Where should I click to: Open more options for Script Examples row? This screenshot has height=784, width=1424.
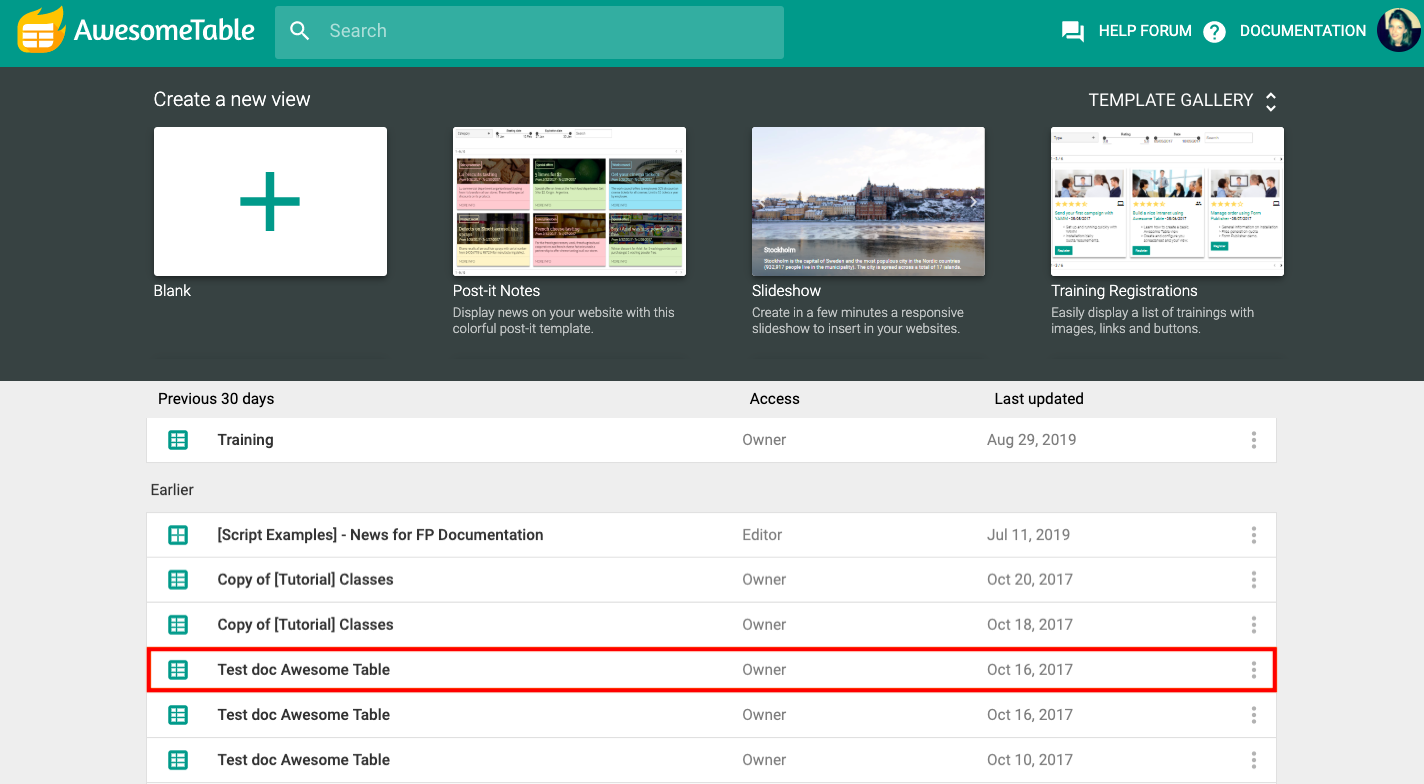pos(1253,535)
